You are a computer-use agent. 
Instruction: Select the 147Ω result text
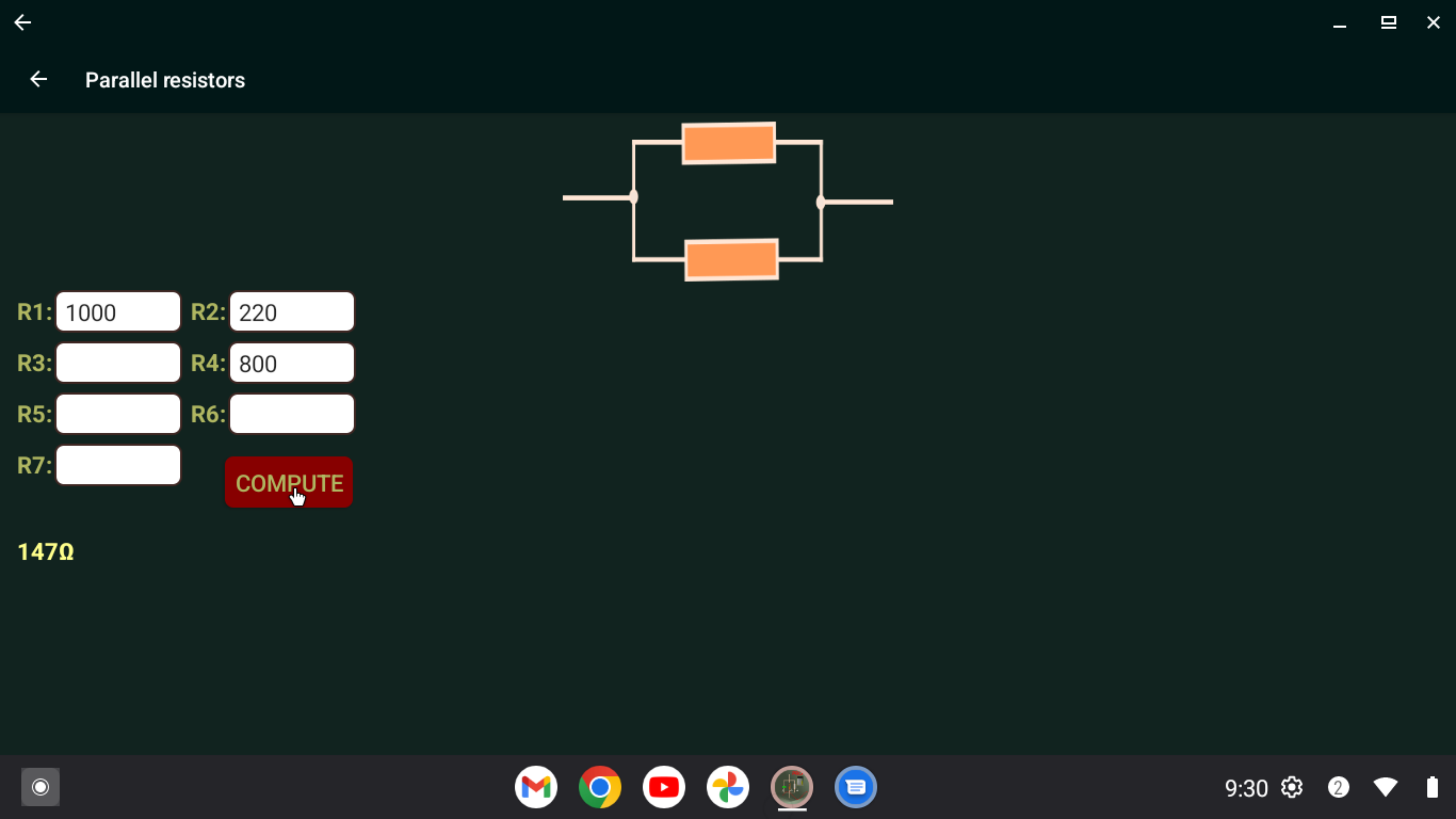46,552
